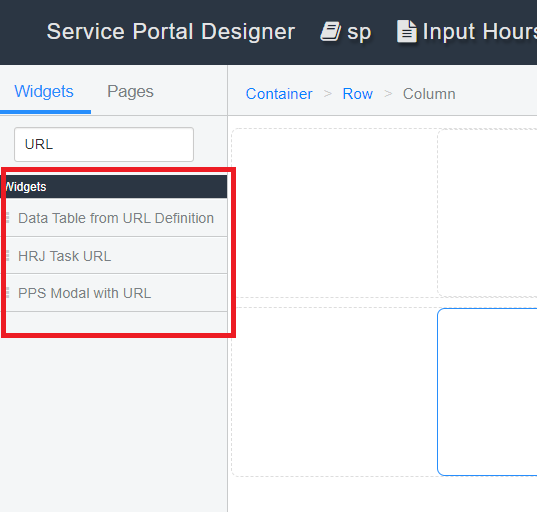Click the Input Hours page document icon
The height and width of the screenshot is (512, 537).
click(407, 32)
